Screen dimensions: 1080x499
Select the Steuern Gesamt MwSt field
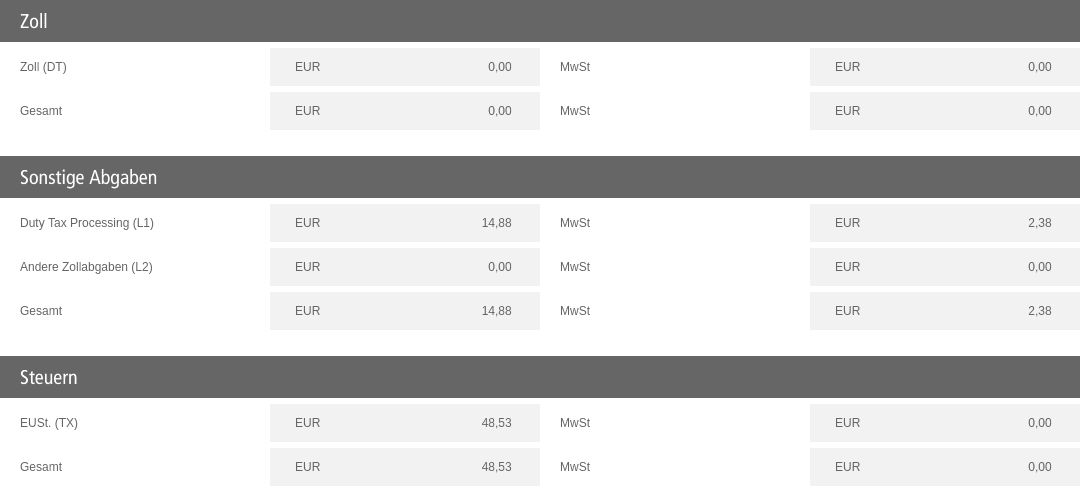tap(945, 467)
